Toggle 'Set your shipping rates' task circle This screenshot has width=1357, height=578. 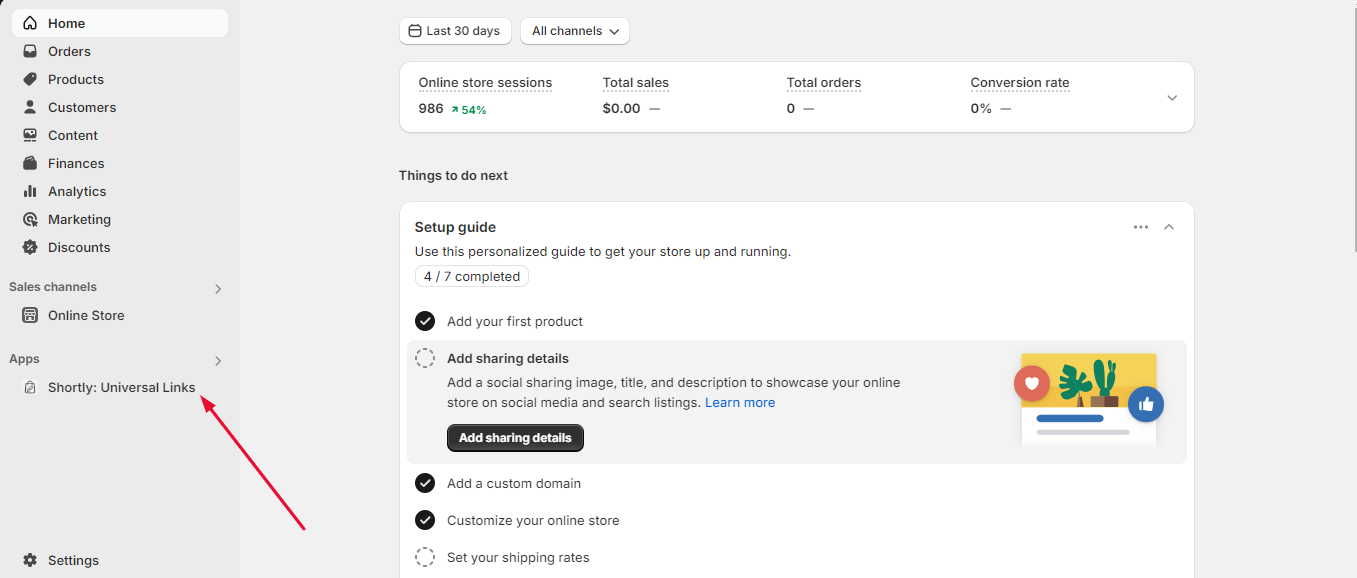pyautogui.click(x=425, y=557)
